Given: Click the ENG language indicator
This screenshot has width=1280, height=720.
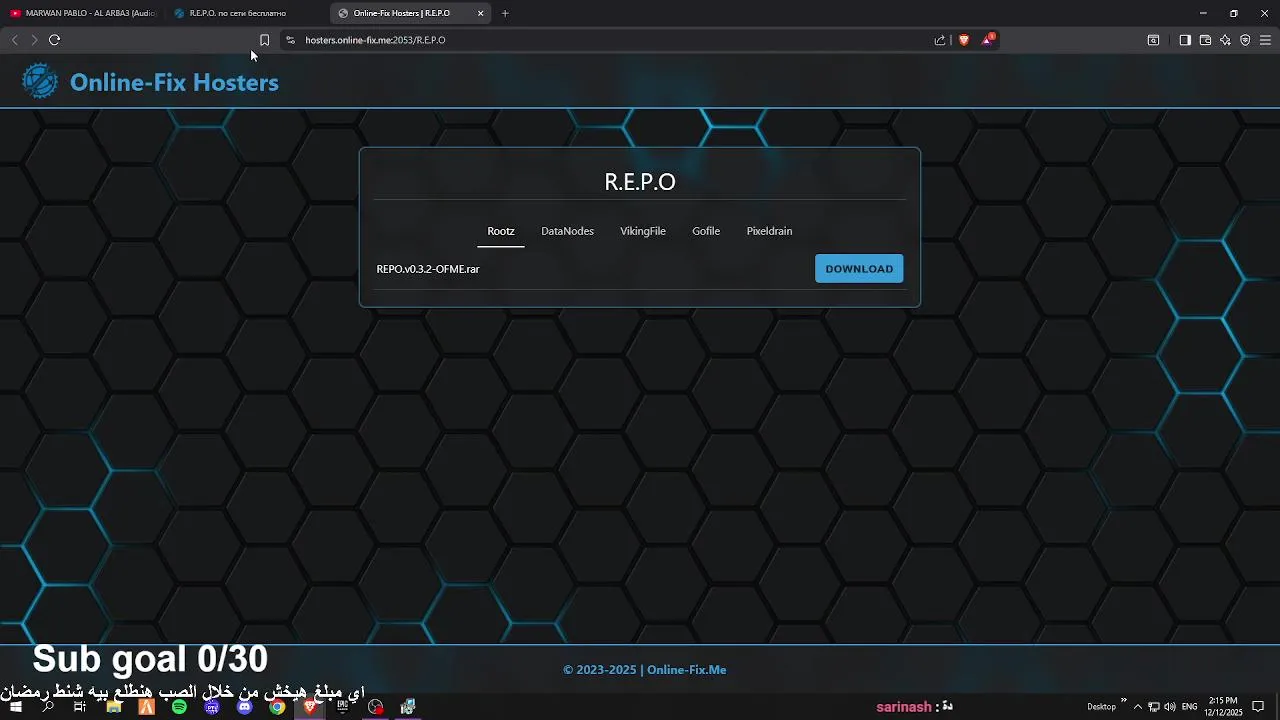Looking at the screenshot, I should point(1189,706).
